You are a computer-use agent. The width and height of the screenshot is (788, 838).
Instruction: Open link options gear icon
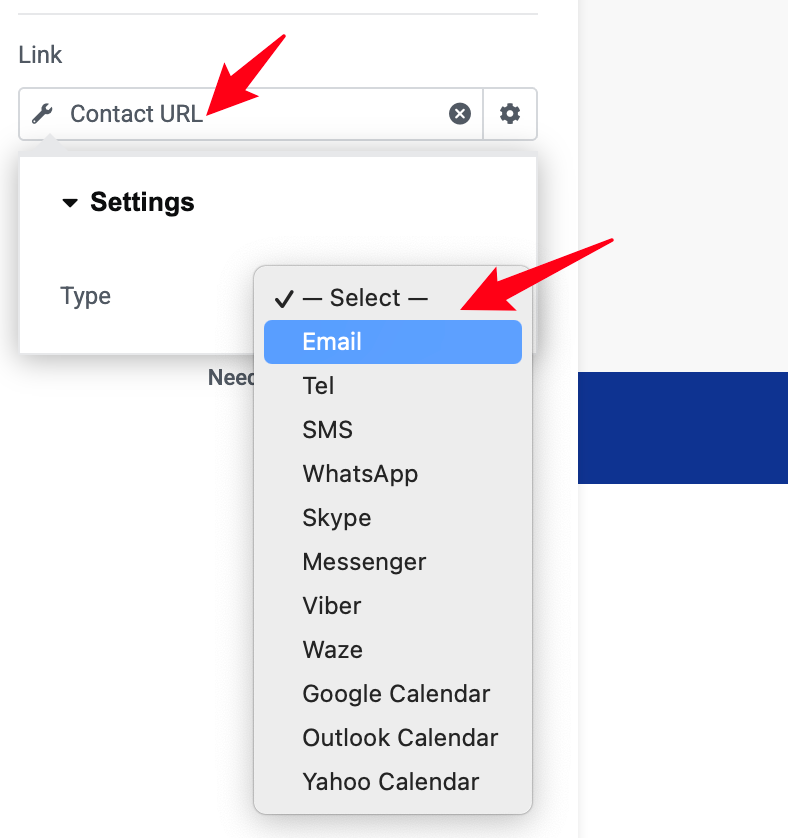point(510,114)
